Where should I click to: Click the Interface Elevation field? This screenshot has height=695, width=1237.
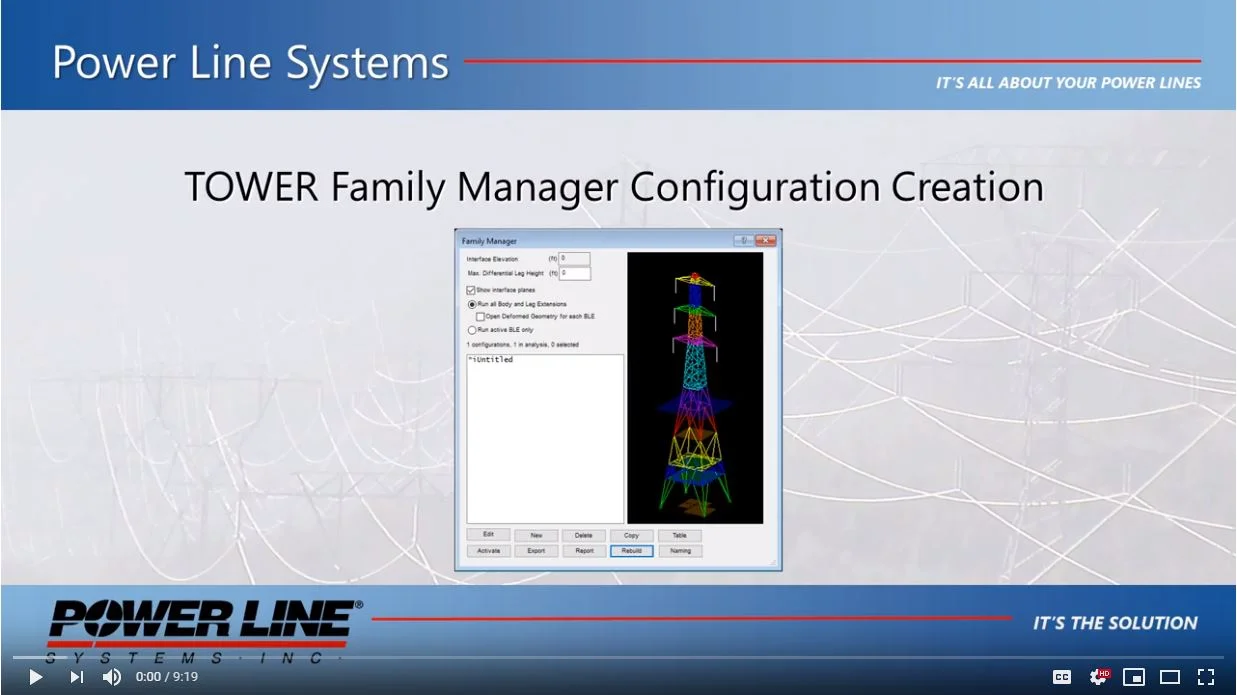(574, 258)
